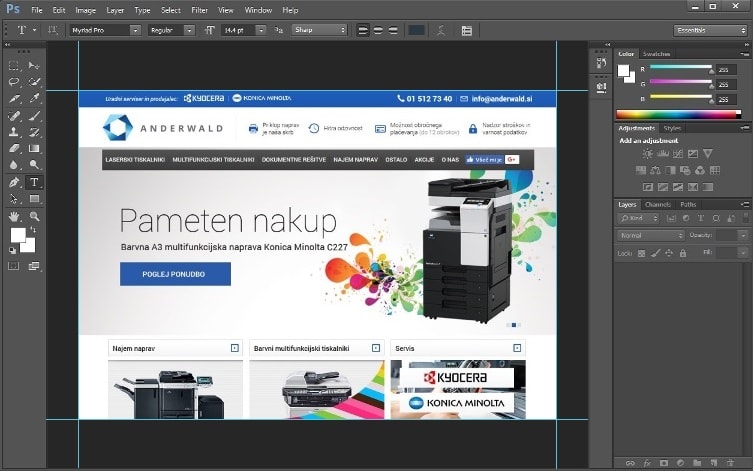Screen dimensions: 753x471
Task: Select the Lasso tool
Action: (14, 82)
